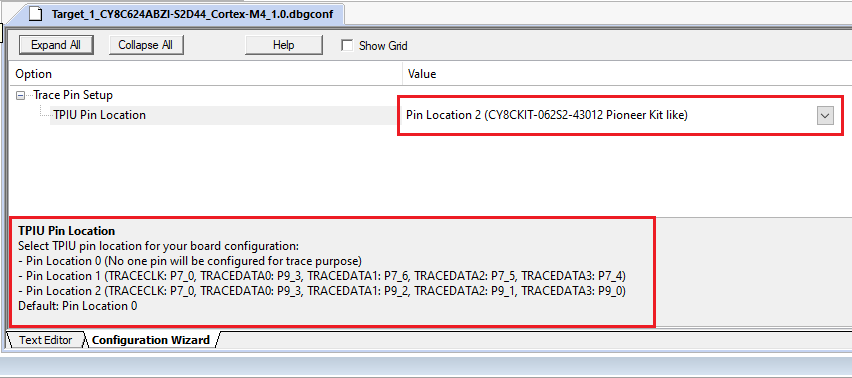This screenshot has width=852, height=378.
Task: Click the Collapse All button
Action: 146,45
